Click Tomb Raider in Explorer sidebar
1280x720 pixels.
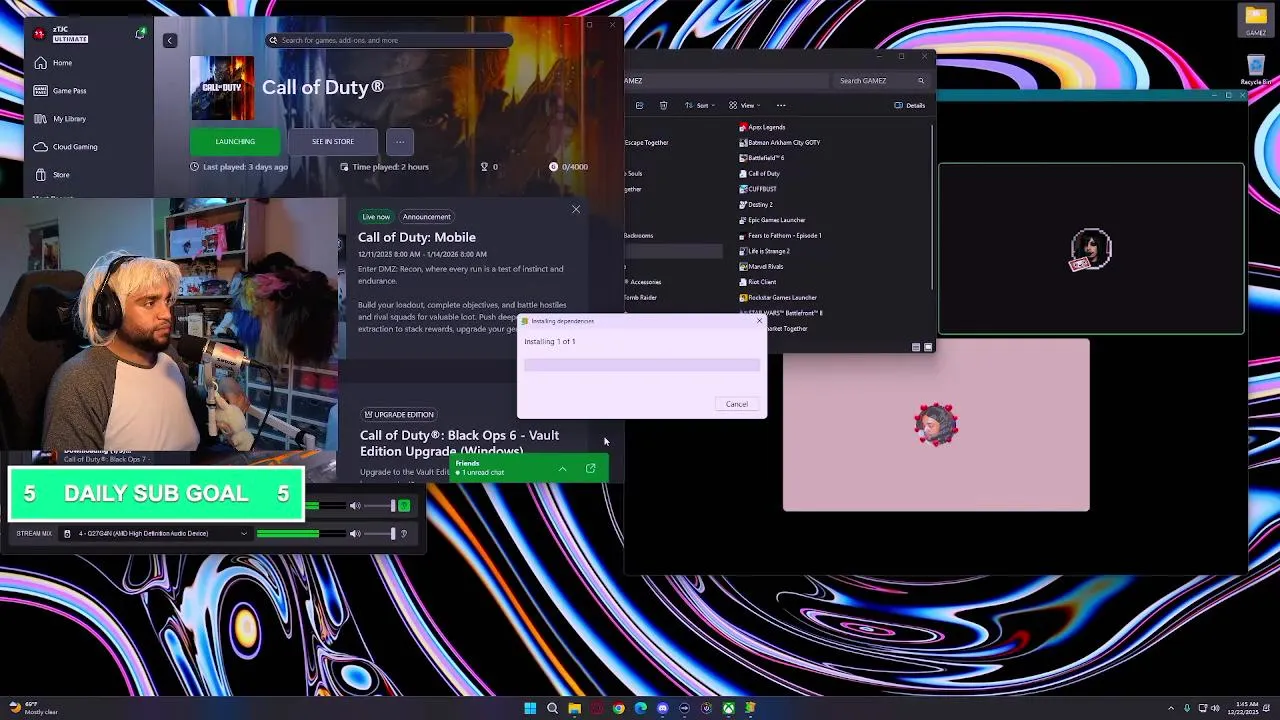pyautogui.click(x=641, y=297)
